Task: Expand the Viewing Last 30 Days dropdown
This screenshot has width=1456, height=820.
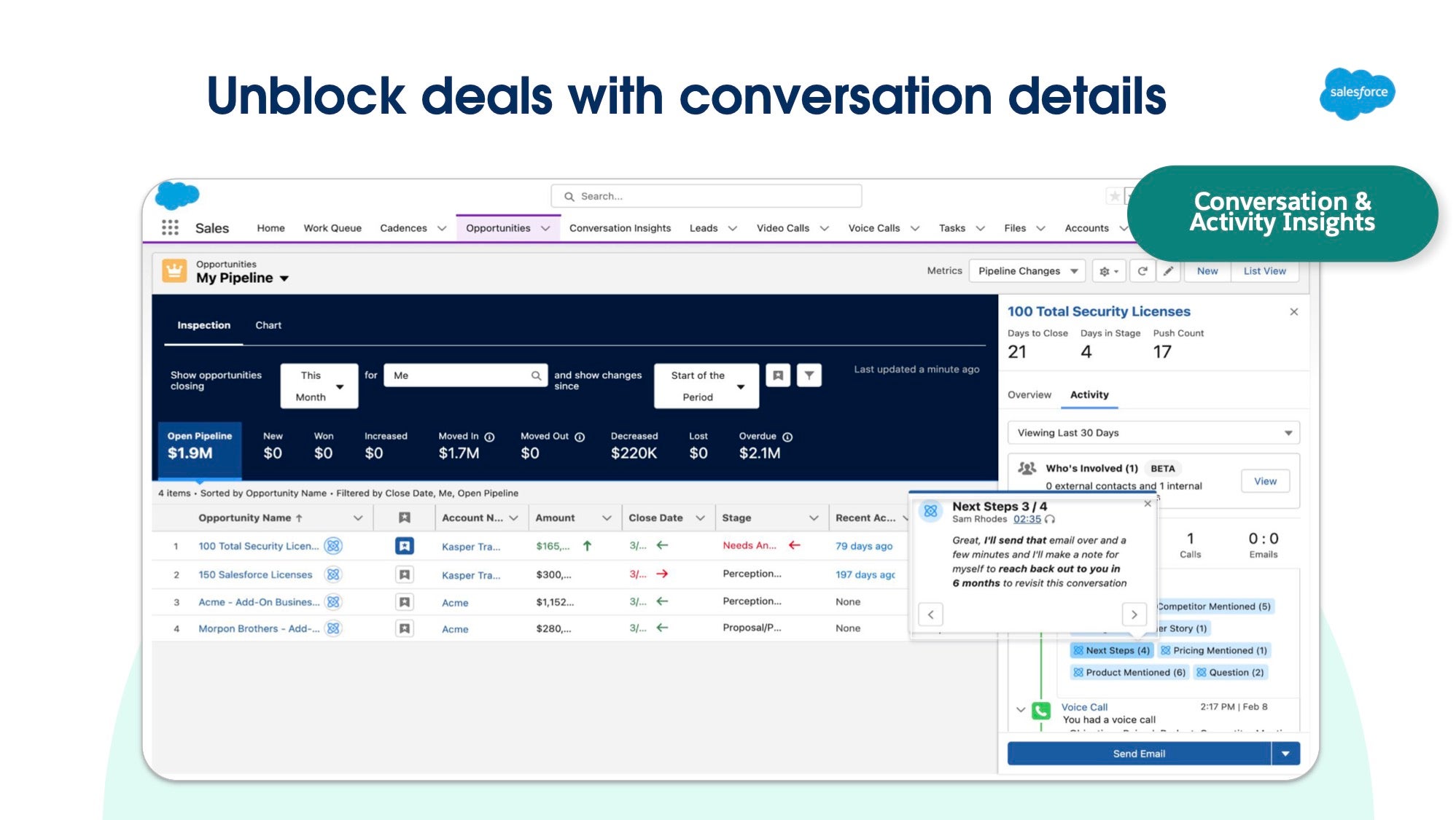Action: [1153, 433]
